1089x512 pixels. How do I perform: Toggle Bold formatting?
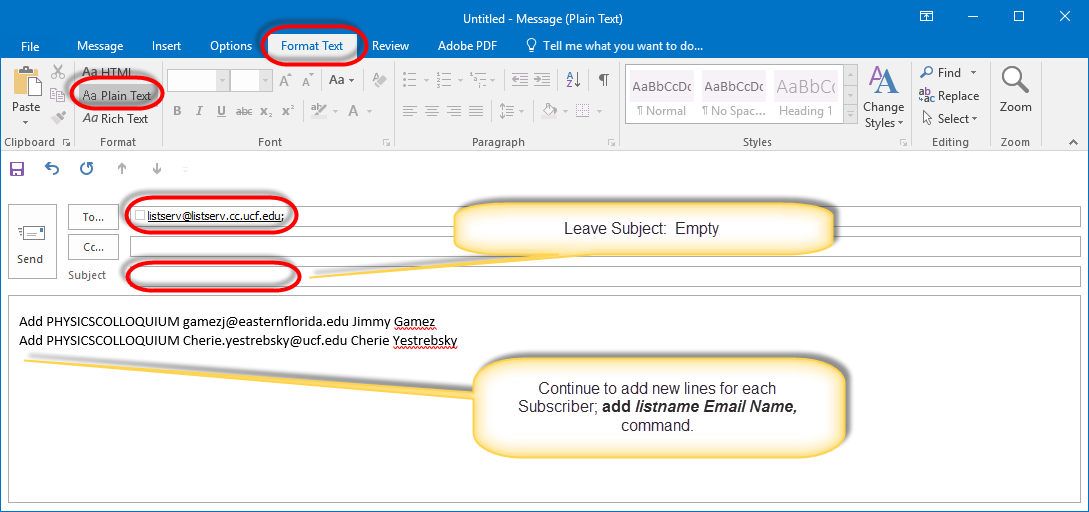[x=176, y=110]
